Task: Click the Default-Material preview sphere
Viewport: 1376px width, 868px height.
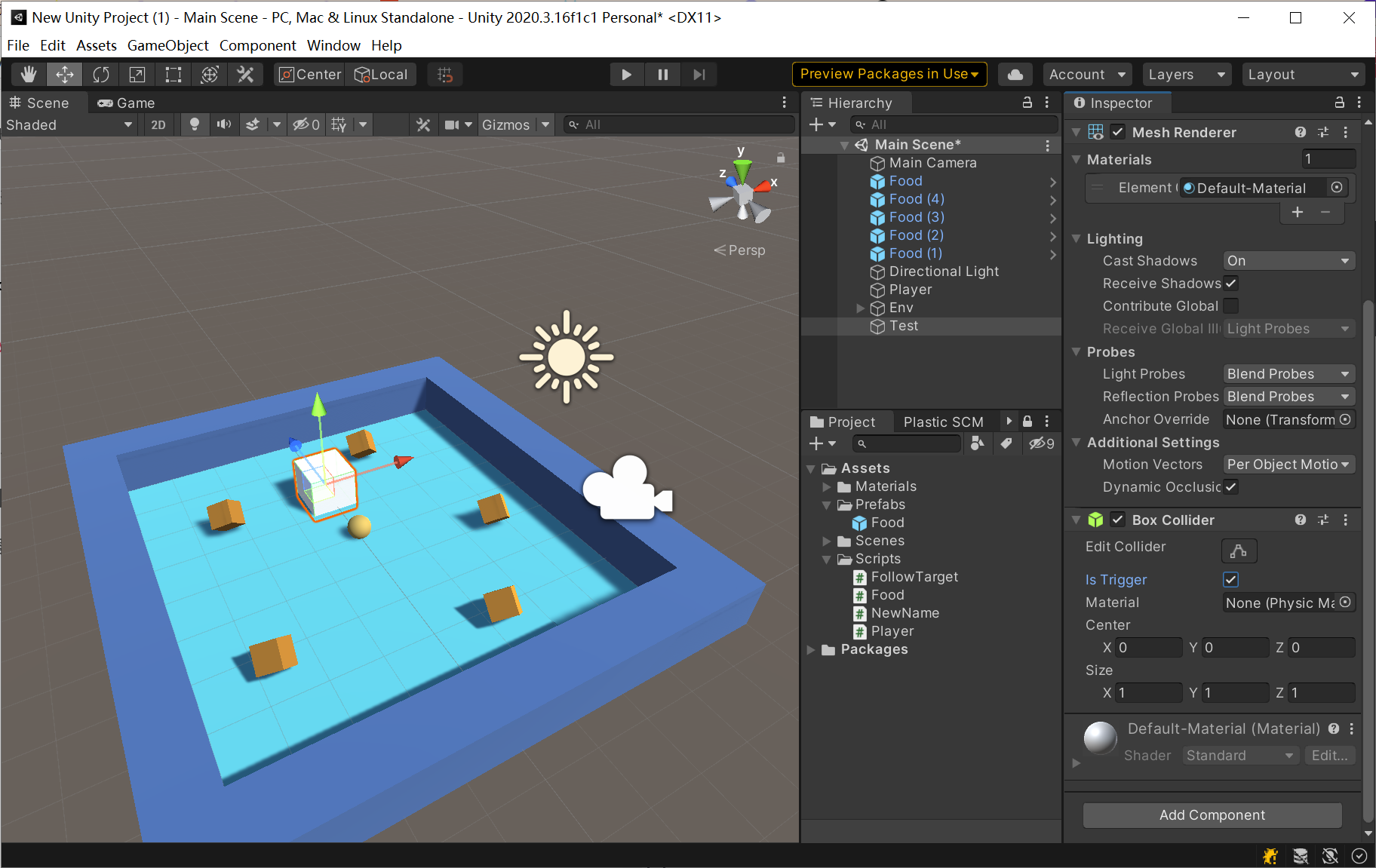Action: pyautogui.click(x=1100, y=738)
